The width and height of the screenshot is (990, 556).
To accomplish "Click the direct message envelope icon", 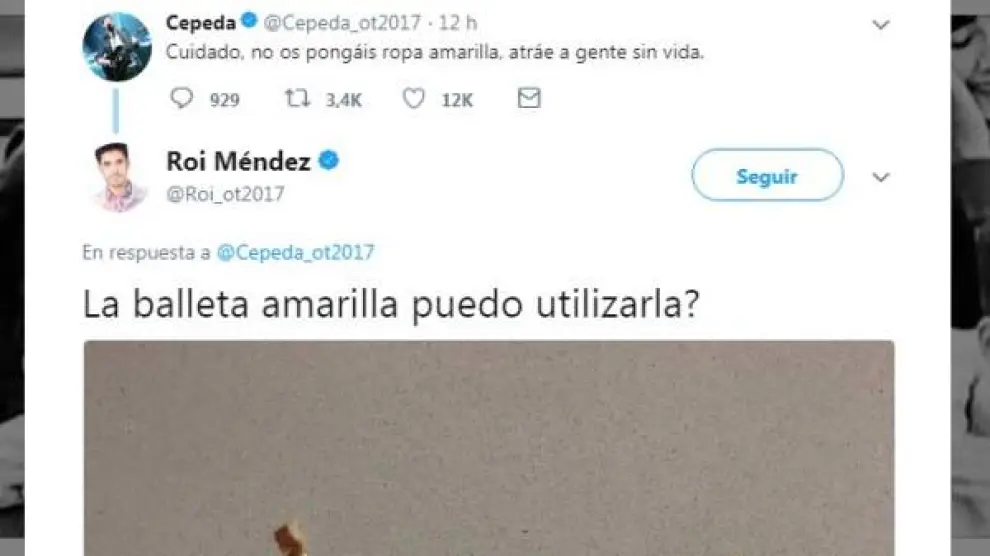I will click(529, 98).
